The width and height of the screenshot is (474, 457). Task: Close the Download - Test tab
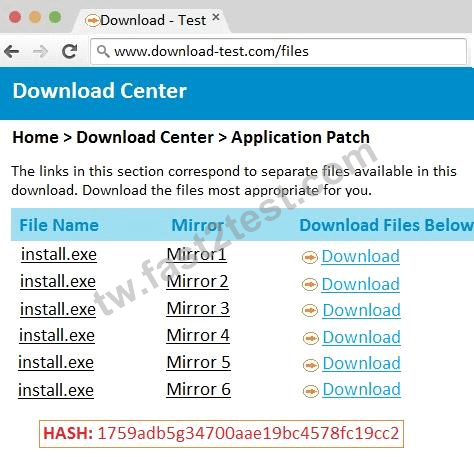216,17
